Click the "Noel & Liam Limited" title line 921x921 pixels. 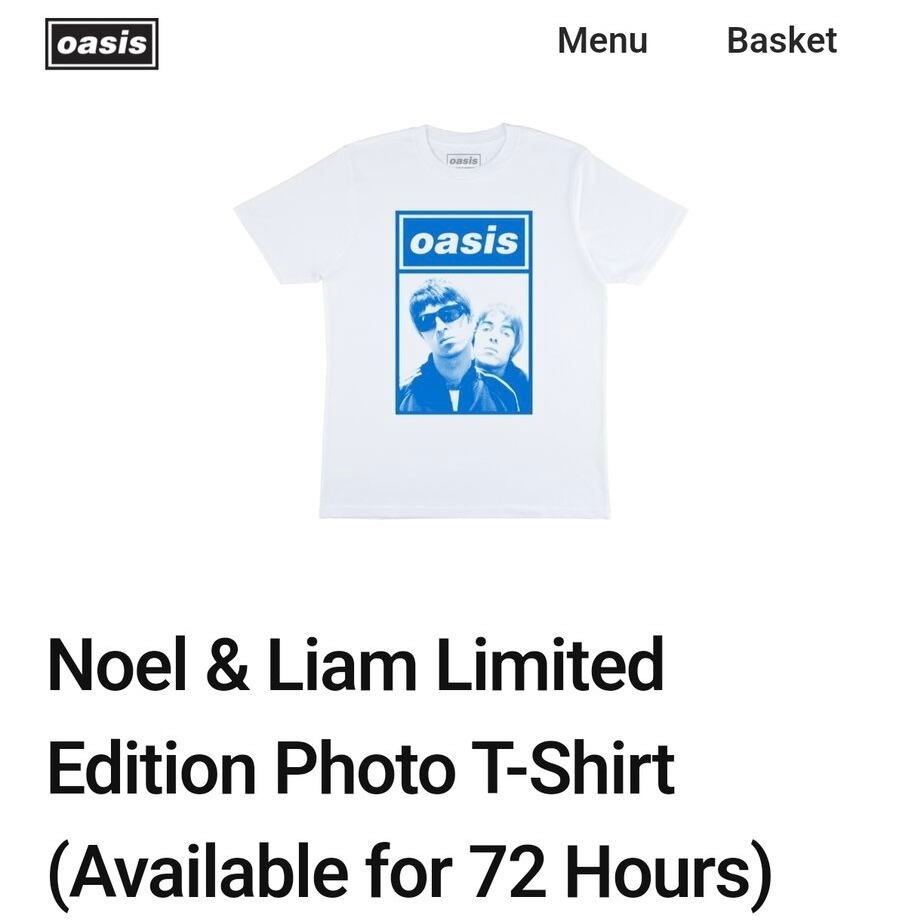tap(355, 665)
